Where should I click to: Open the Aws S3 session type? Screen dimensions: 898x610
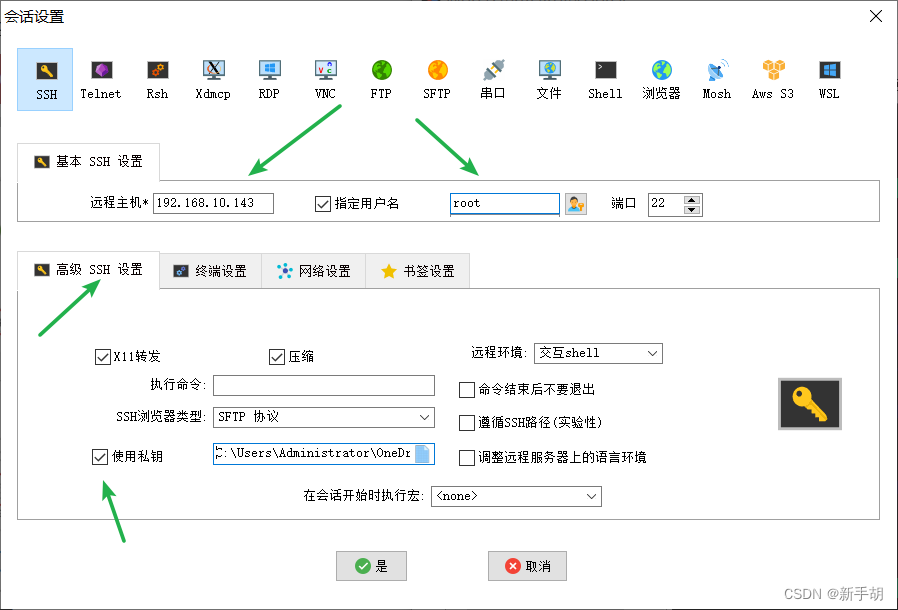(772, 79)
